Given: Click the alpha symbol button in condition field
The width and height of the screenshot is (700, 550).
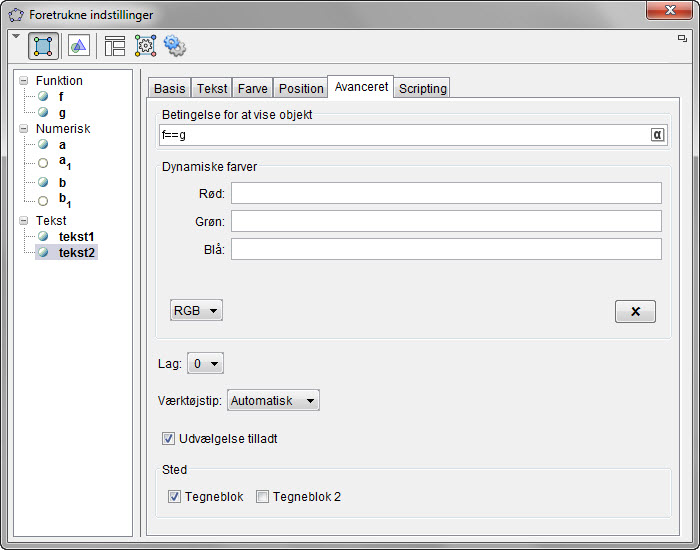Looking at the screenshot, I should pyautogui.click(x=657, y=135).
